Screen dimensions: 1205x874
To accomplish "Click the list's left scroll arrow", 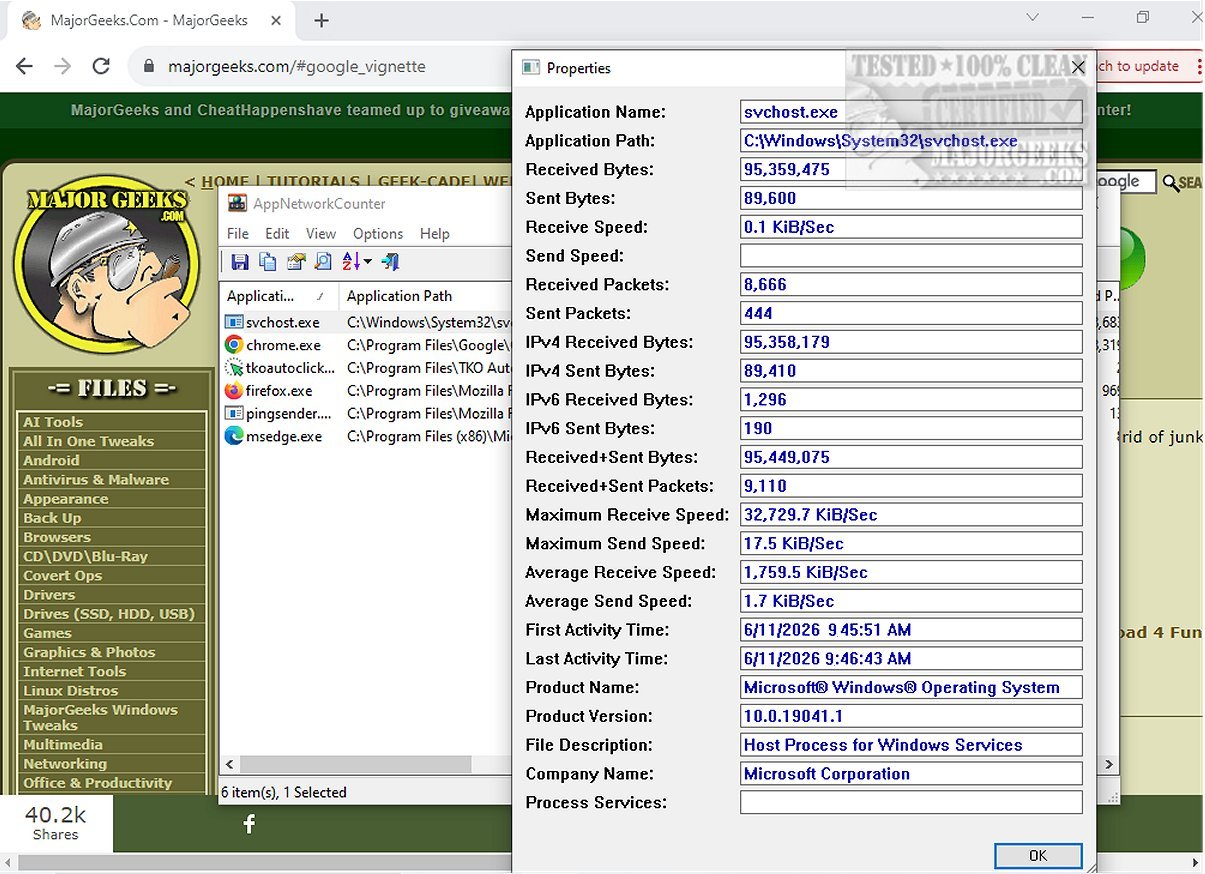I will (x=228, y=765).
